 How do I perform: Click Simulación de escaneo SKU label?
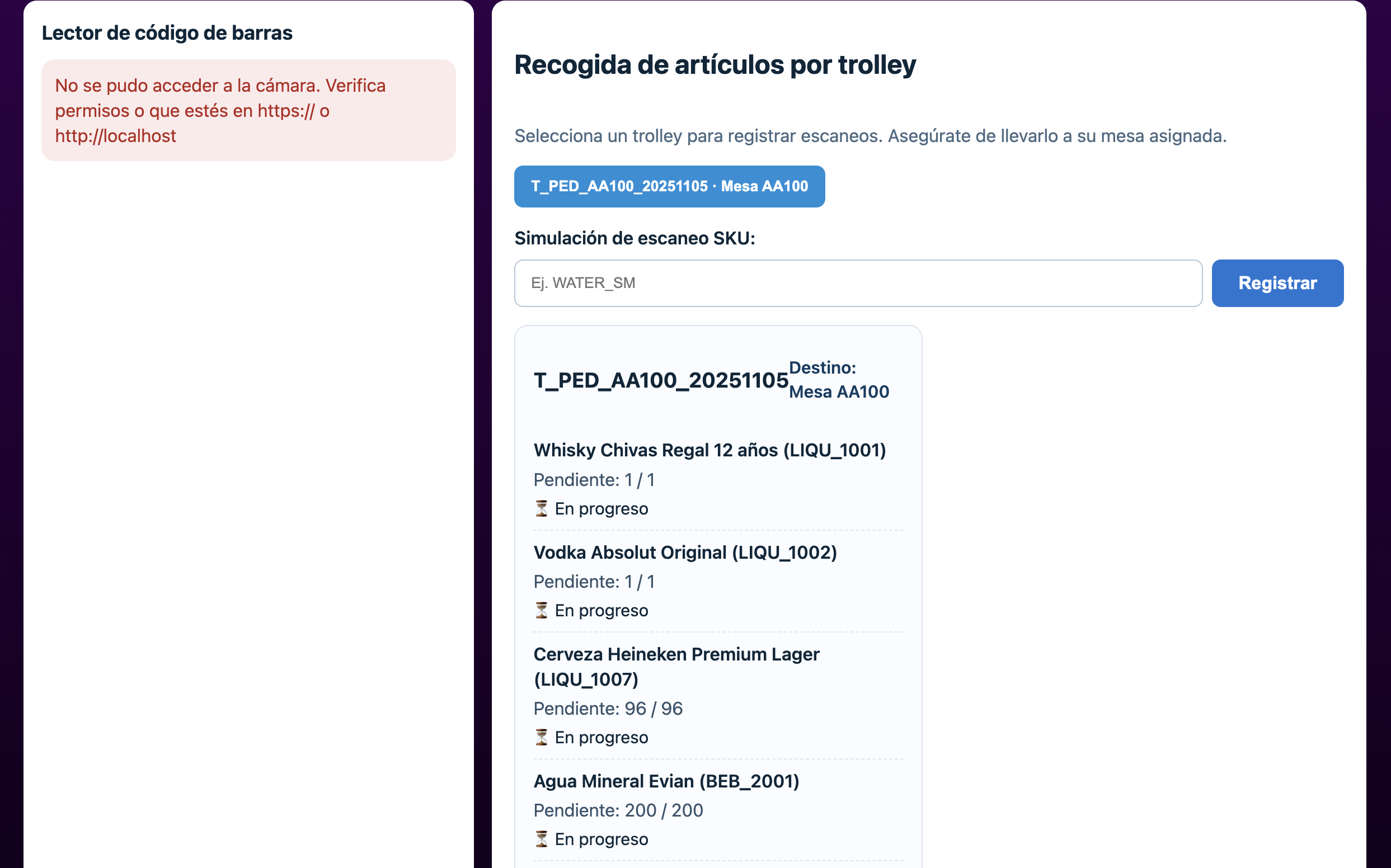click(x=634, y=238)
